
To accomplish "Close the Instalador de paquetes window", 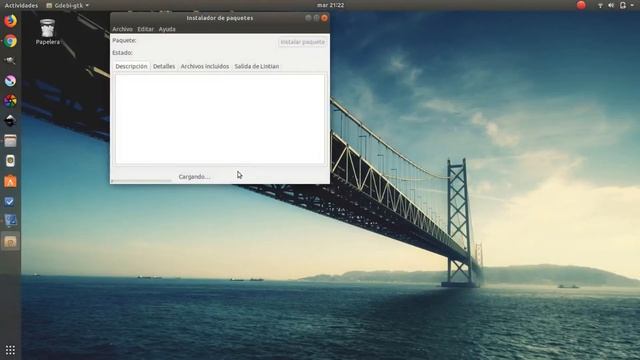I will [x=324, y=18].
